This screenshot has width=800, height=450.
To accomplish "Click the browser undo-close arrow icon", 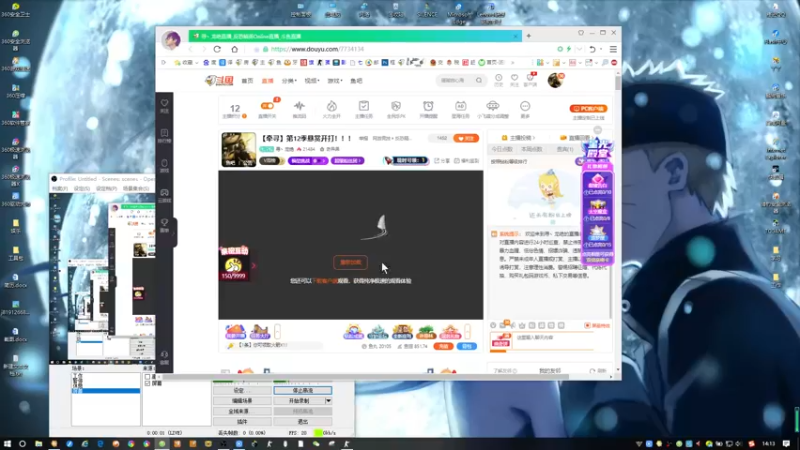I will tap(592, 49).
